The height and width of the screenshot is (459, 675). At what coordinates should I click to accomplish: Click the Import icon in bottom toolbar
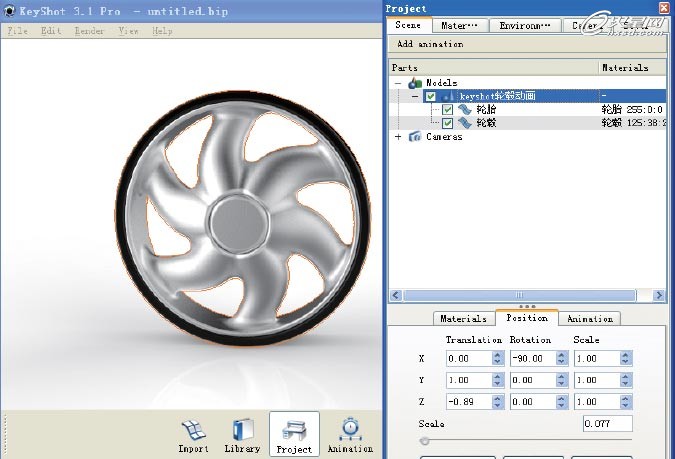click(194, 430)
